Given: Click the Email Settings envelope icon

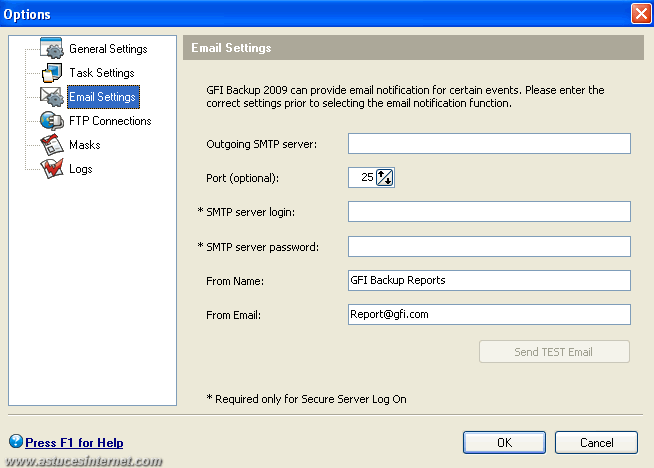Looking at the screenshot, I should 52,96.
